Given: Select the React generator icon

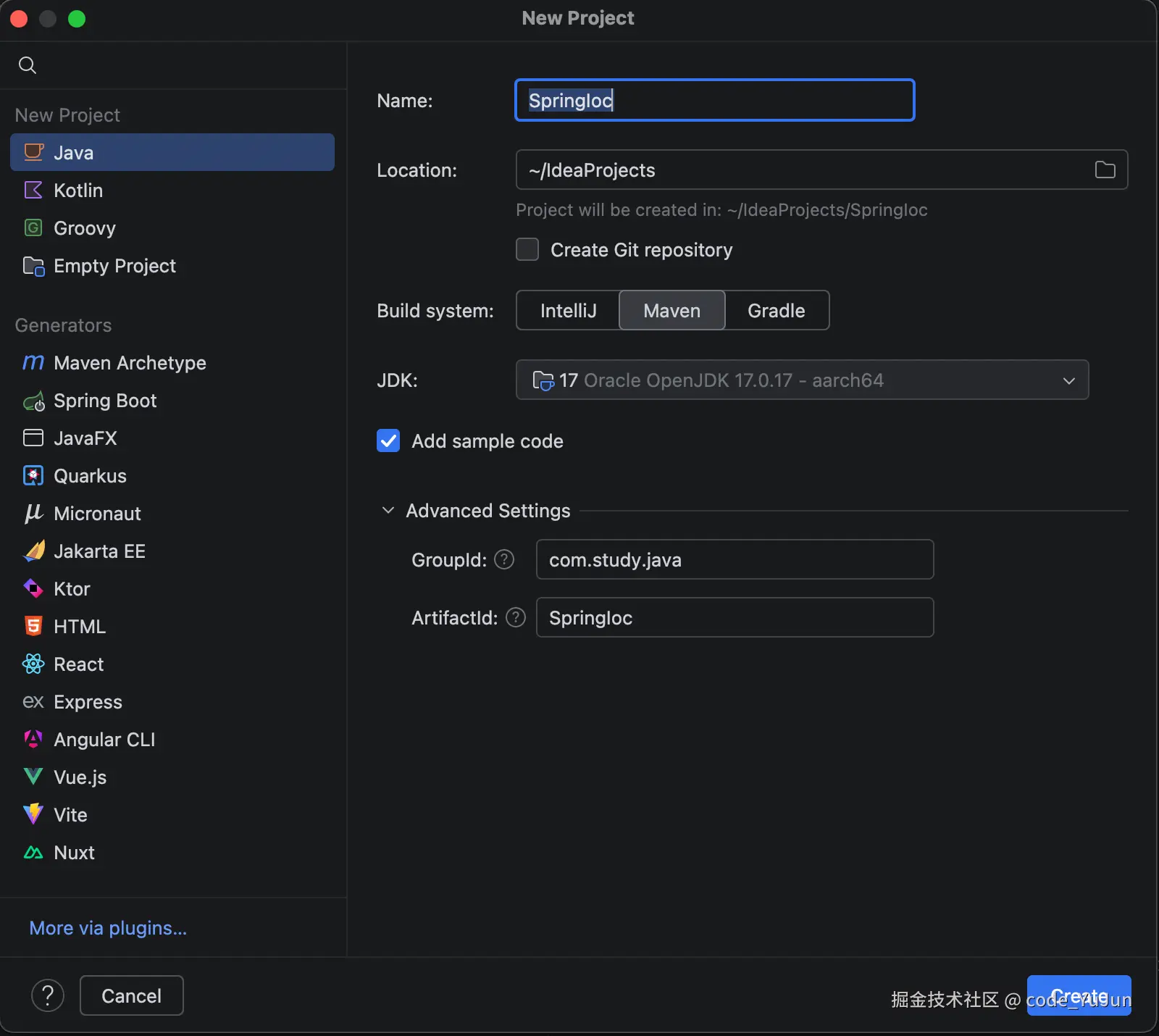Looking at the screenshot, I should (33, 664).
